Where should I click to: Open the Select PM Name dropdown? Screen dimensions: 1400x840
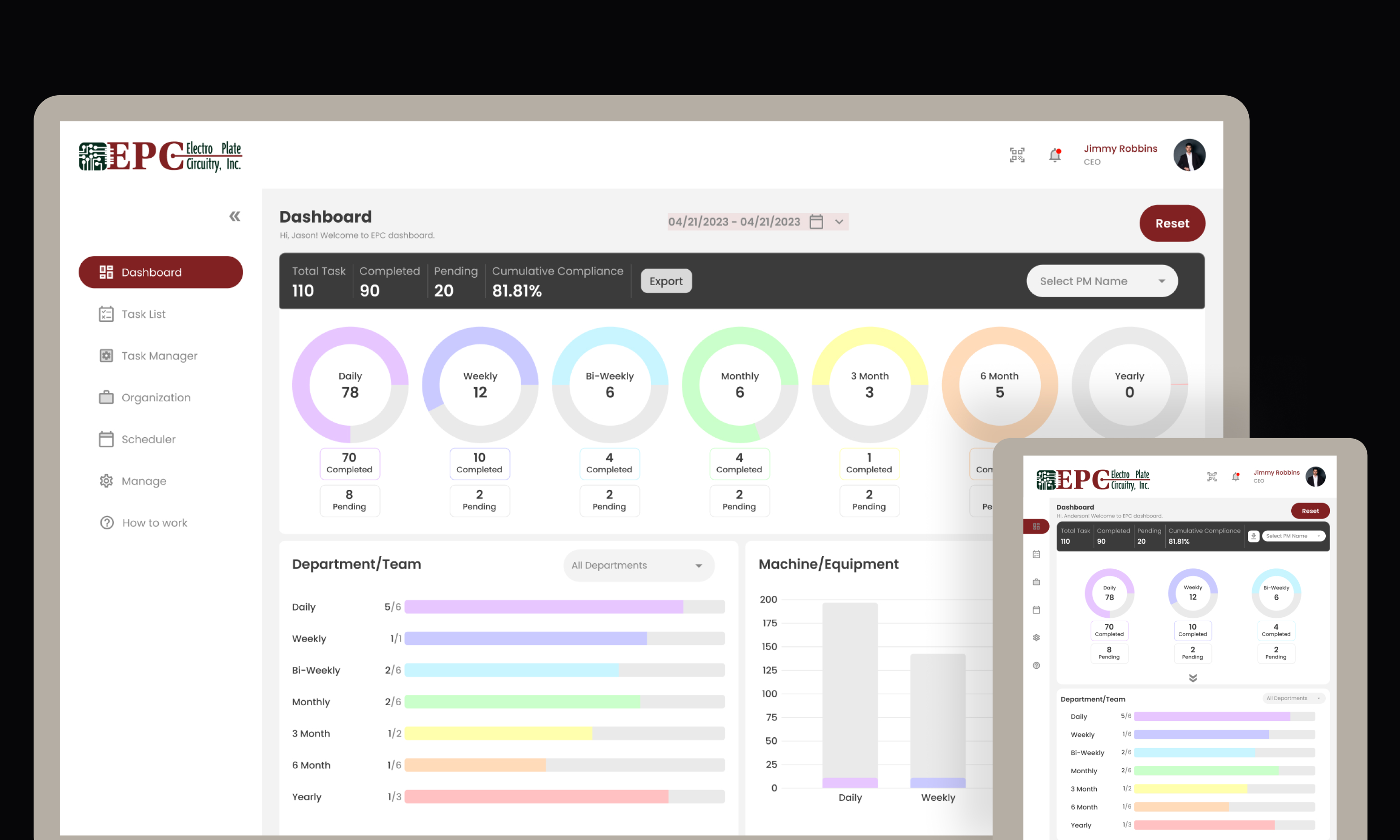(x=1101, y=281)
